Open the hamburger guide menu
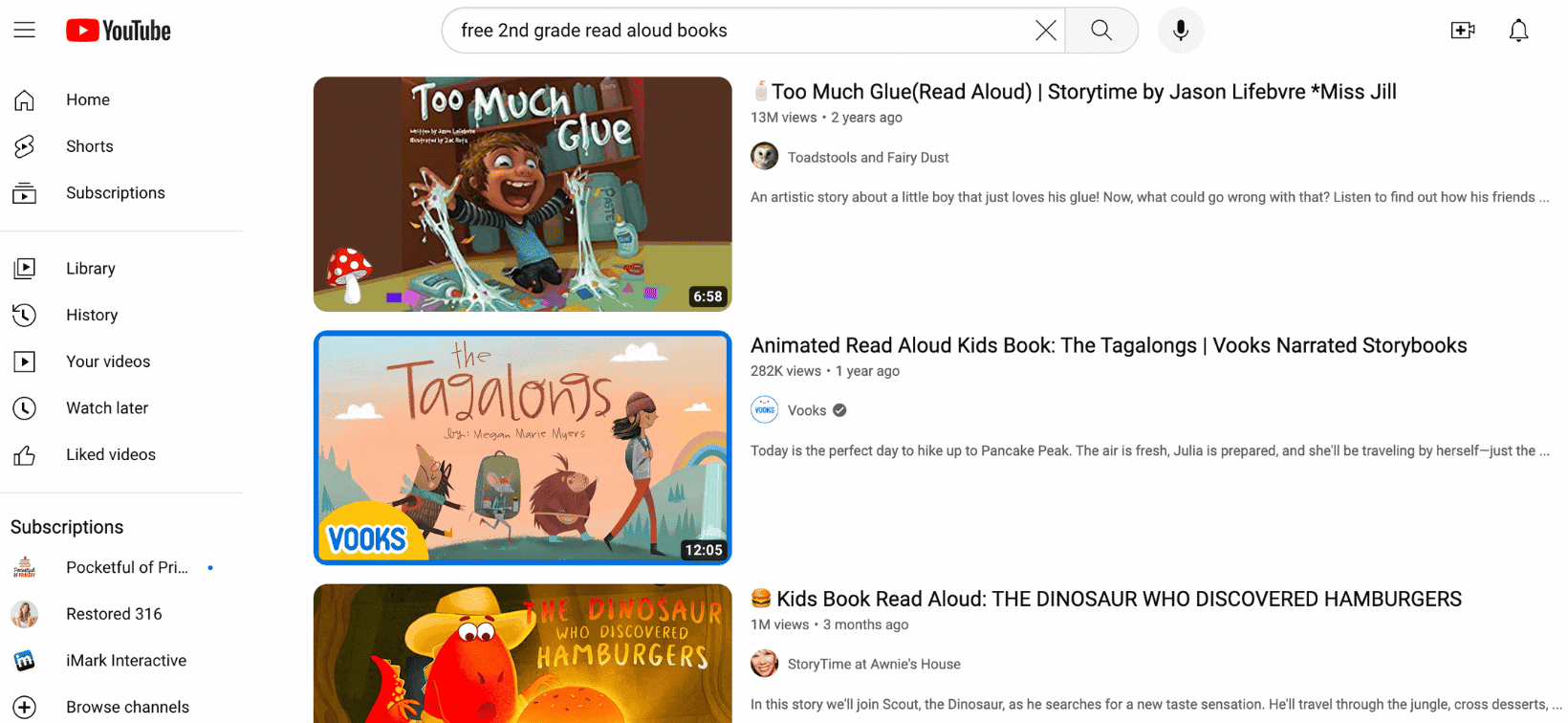Image resolution: width=1568 pixels, height=723 pixels. pyautogui.click(x=25, y=31)
